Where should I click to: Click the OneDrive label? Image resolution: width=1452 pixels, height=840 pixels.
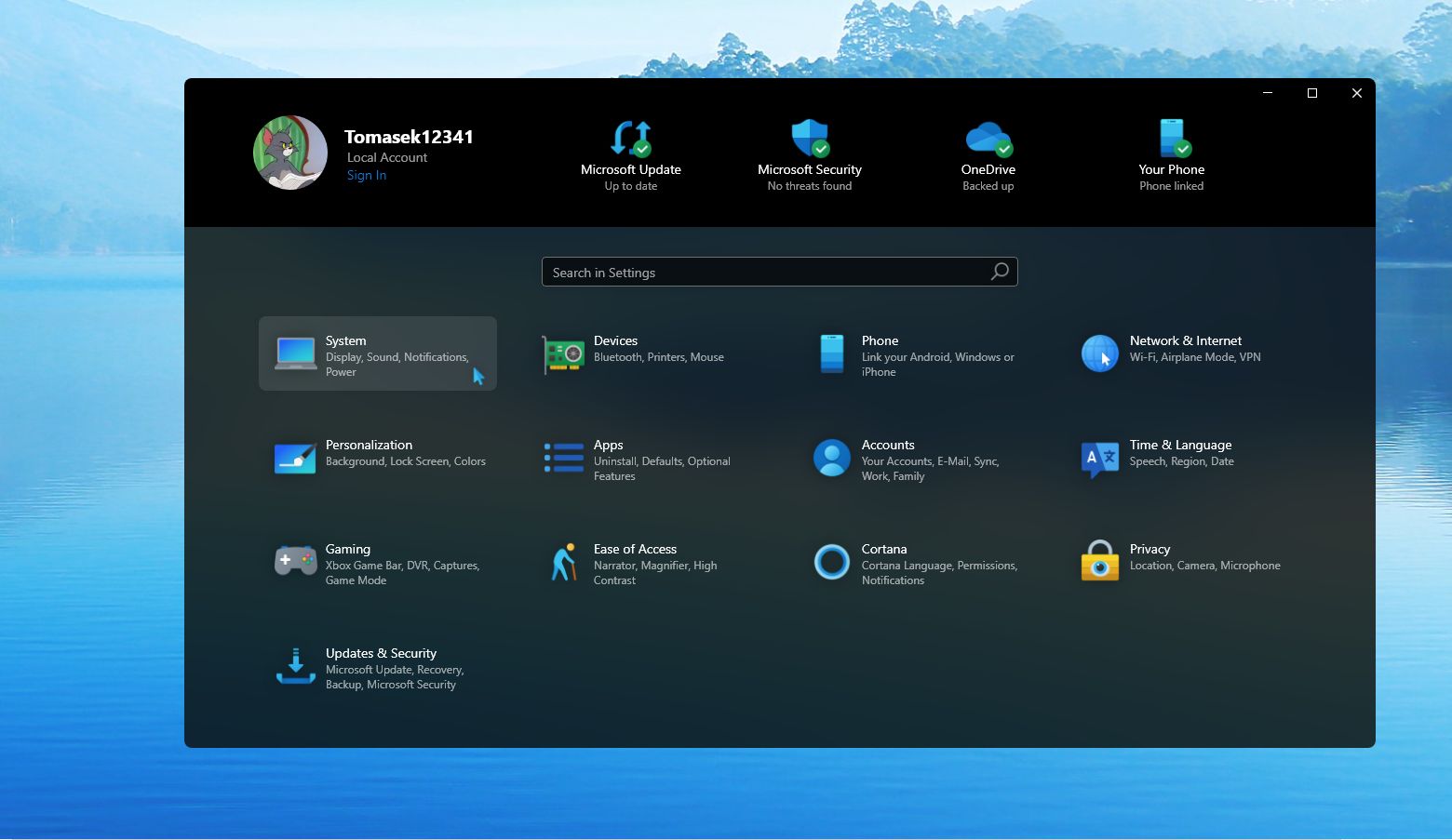click(988, 169)
